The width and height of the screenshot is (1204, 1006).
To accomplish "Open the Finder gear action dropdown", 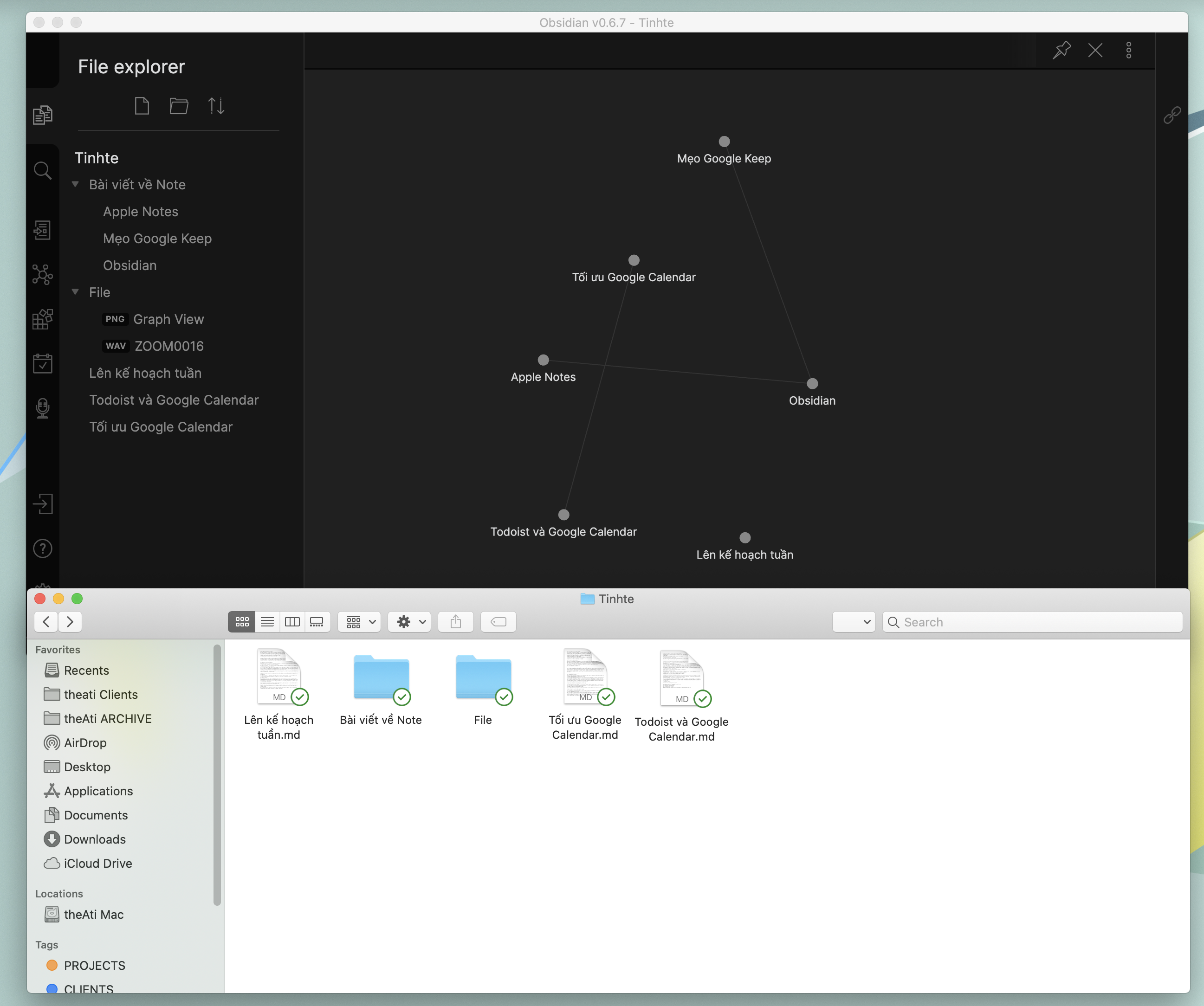I will coord(410,622).
